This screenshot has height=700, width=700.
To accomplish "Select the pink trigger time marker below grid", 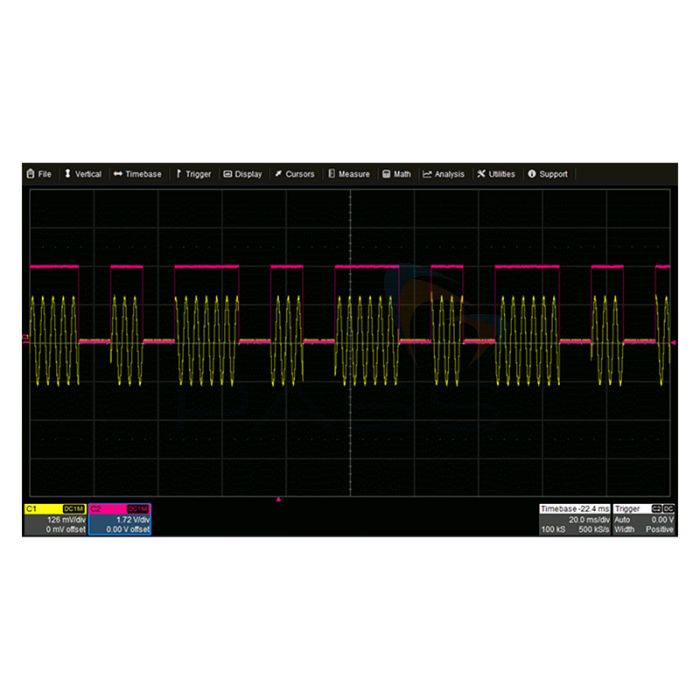I will [x=279, y=500].
